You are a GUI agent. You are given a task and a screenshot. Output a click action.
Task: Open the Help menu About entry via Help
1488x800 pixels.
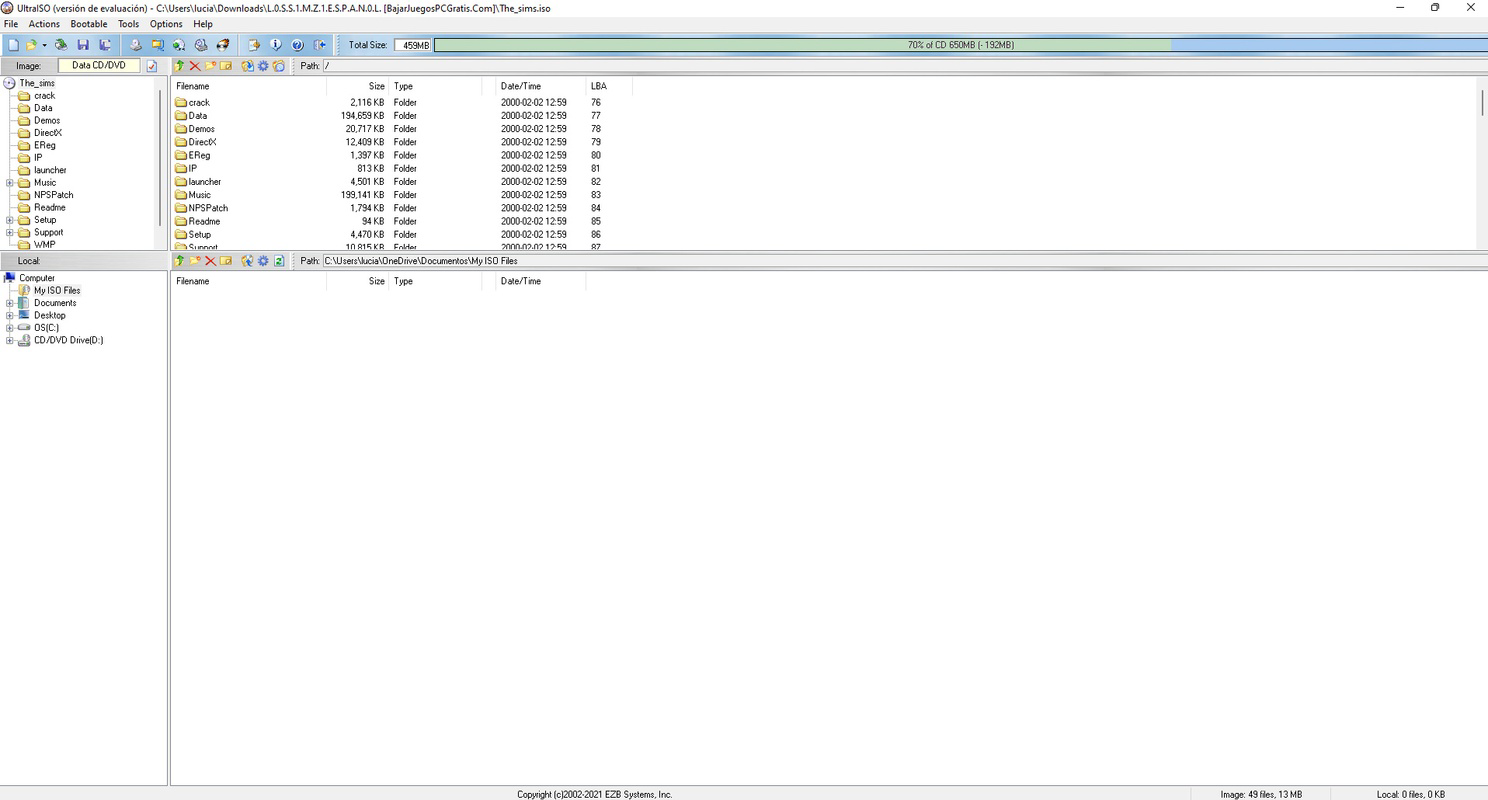[x=203, y=24]
